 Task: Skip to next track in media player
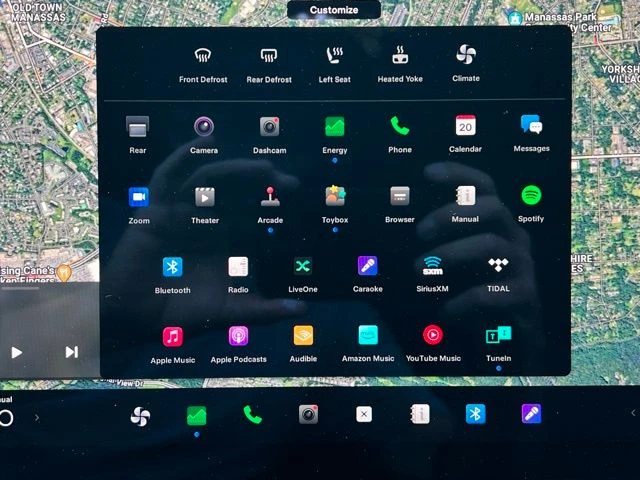click(x=72, y=352)
